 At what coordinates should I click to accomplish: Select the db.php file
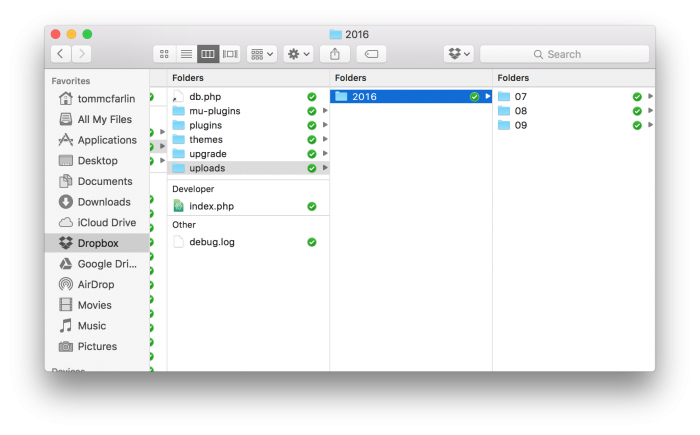tap(249, 96)
